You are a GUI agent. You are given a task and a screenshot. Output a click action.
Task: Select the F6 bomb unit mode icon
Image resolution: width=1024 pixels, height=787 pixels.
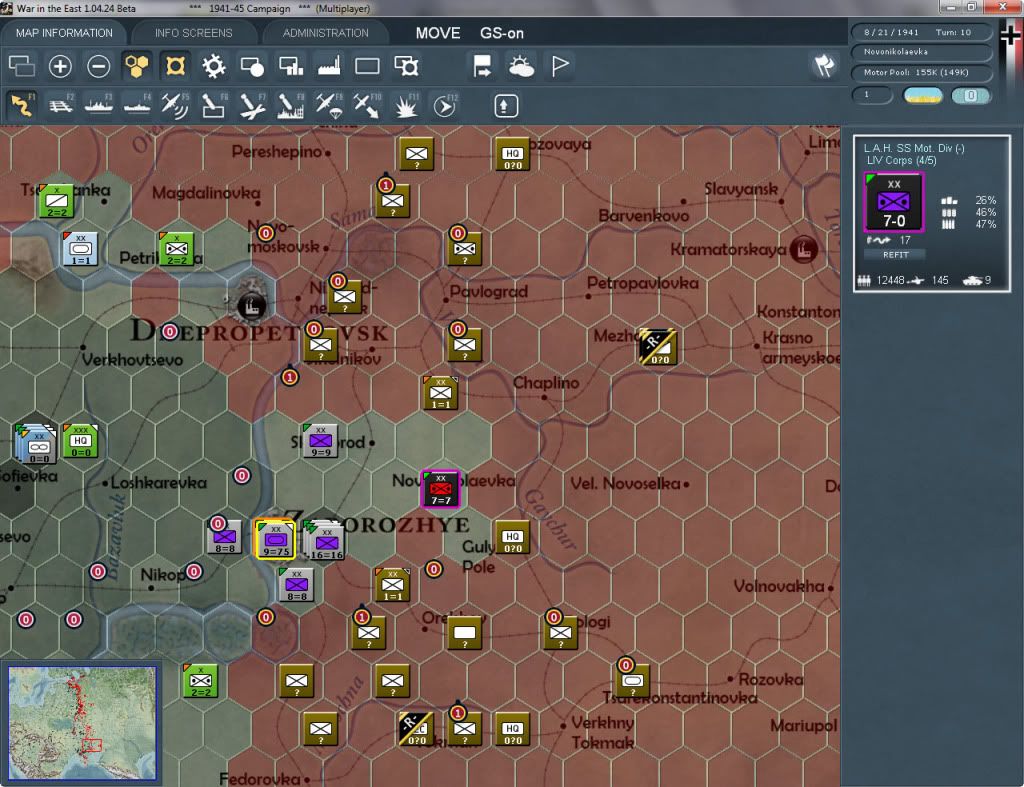(x=214, y=105)
